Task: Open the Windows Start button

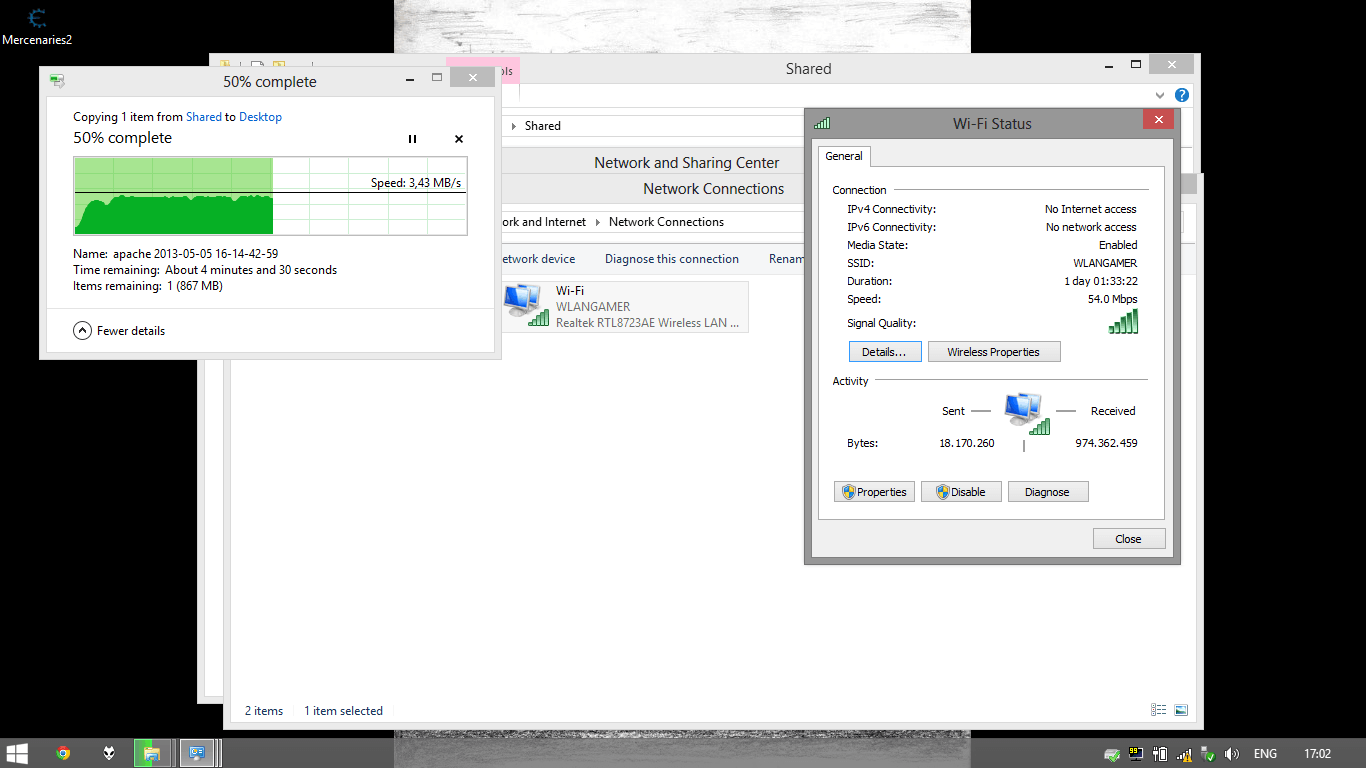Action: pyautogui.click(x=17, y=753)
